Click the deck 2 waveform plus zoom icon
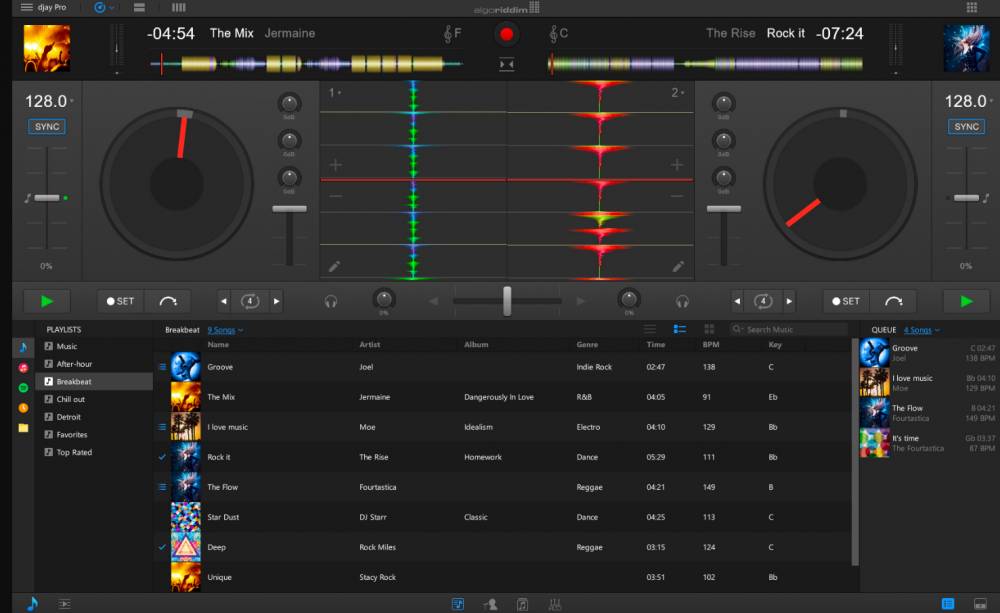This screenshot has width=1000, height=613. tap(677, 165)
